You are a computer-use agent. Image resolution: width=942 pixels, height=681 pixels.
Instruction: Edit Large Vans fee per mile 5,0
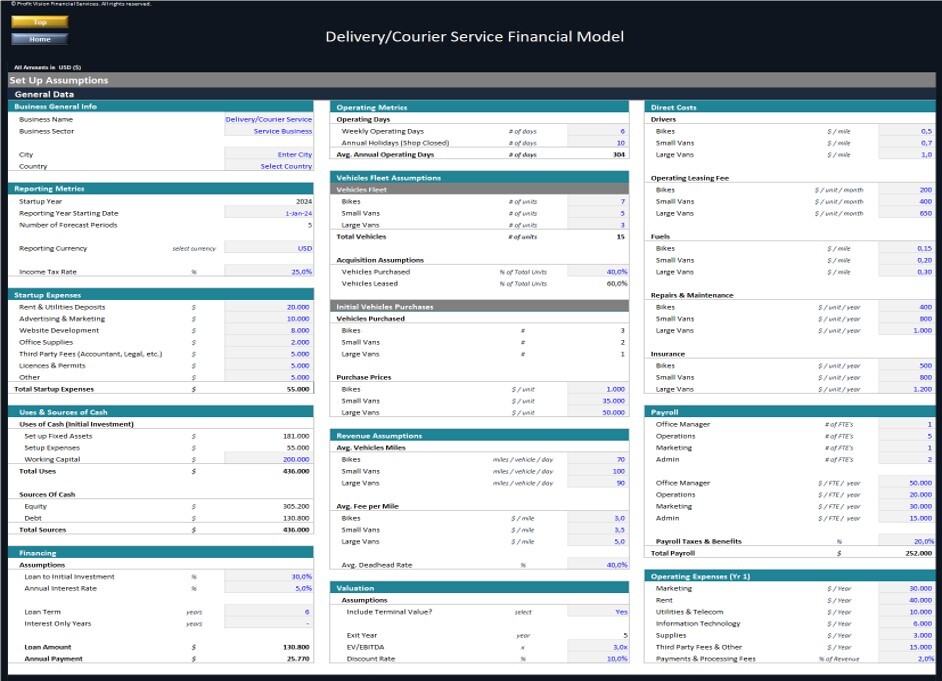(597, 541)
